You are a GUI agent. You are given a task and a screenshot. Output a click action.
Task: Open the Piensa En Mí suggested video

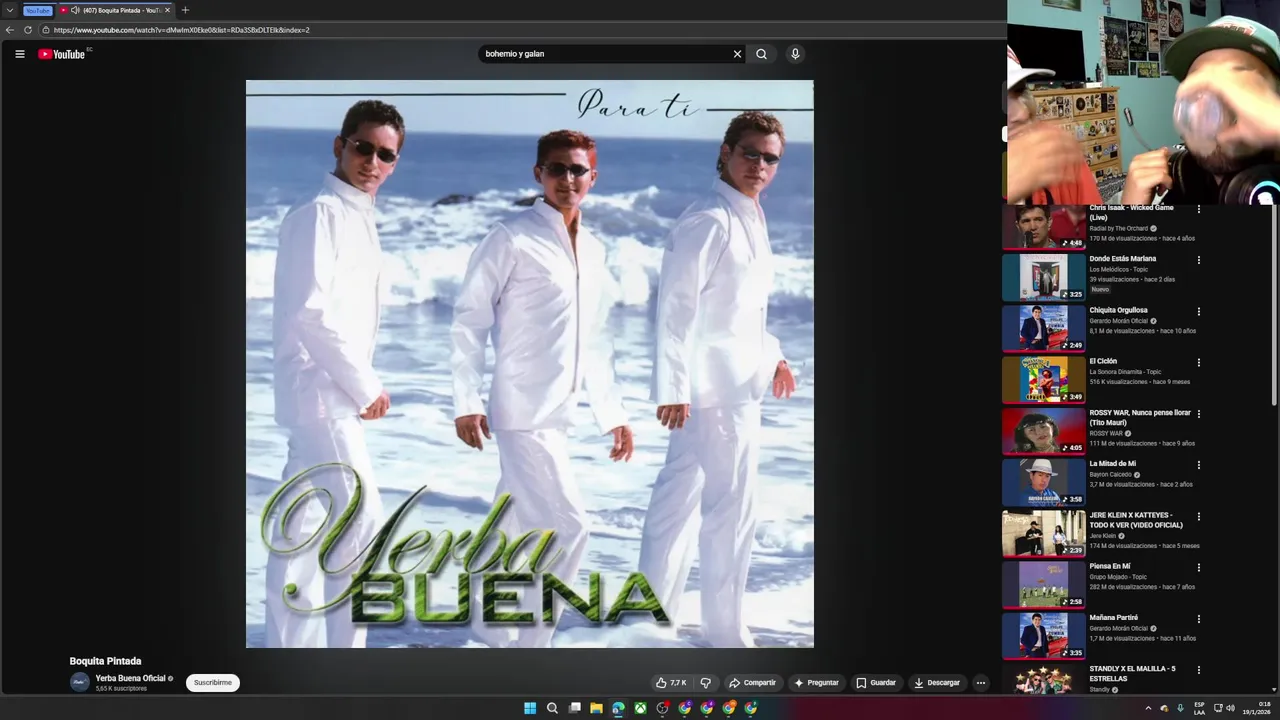pyautogui.click(x=1044, y=584)
